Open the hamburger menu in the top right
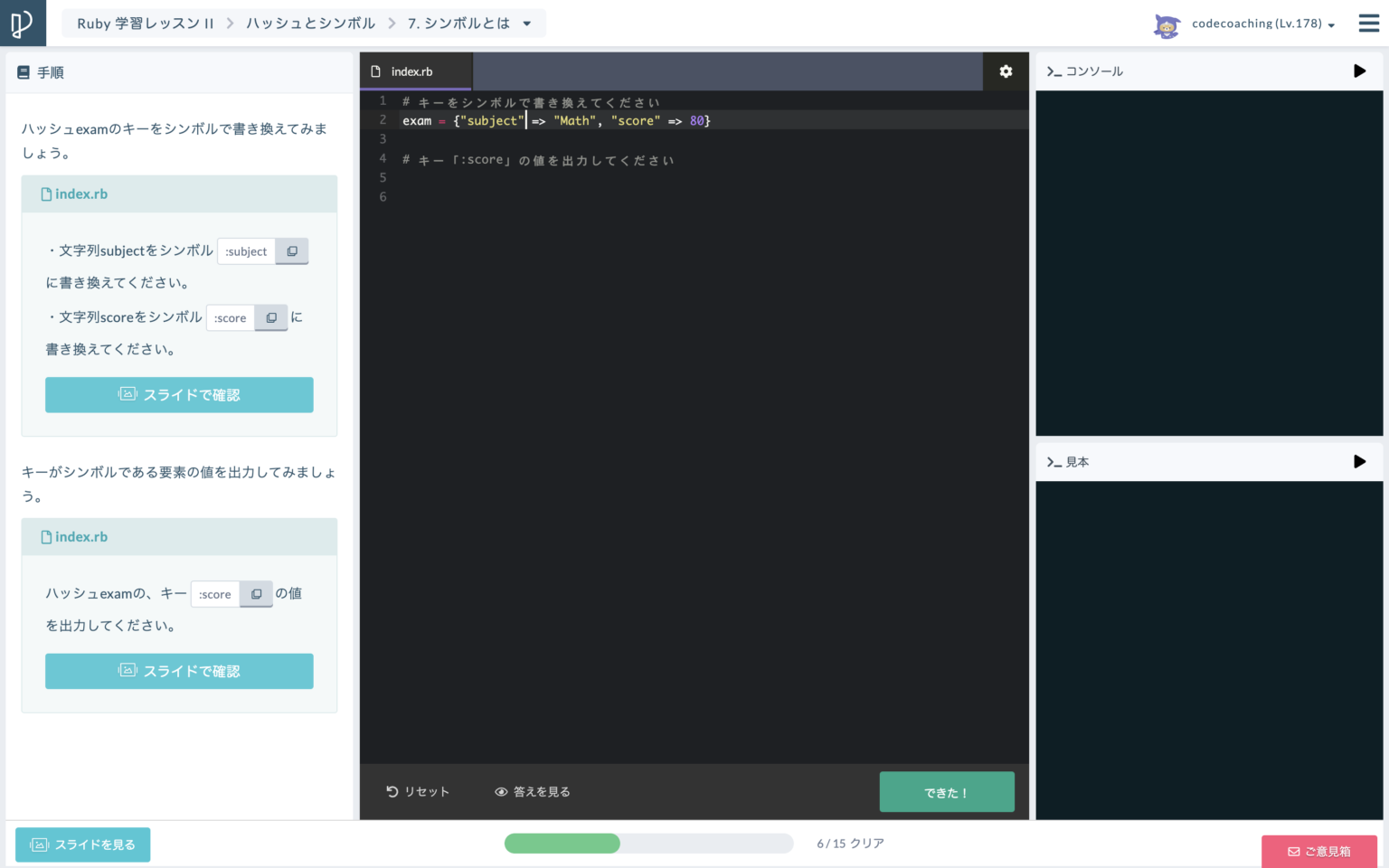The height and width of the screenshot is (868, 1389). click(1368, 23)
